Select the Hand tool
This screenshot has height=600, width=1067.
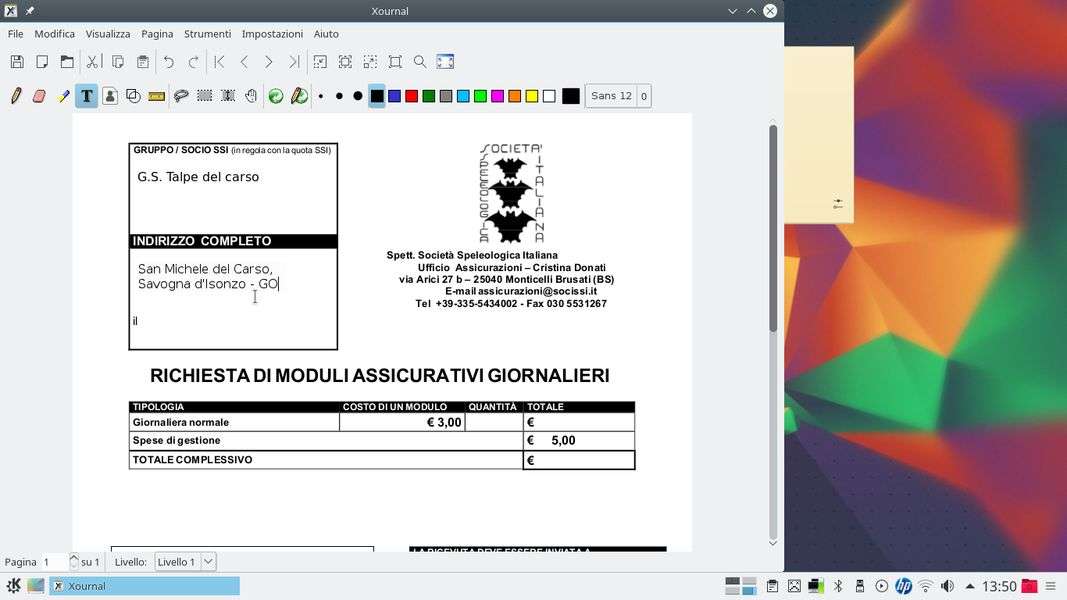[251, 96]
